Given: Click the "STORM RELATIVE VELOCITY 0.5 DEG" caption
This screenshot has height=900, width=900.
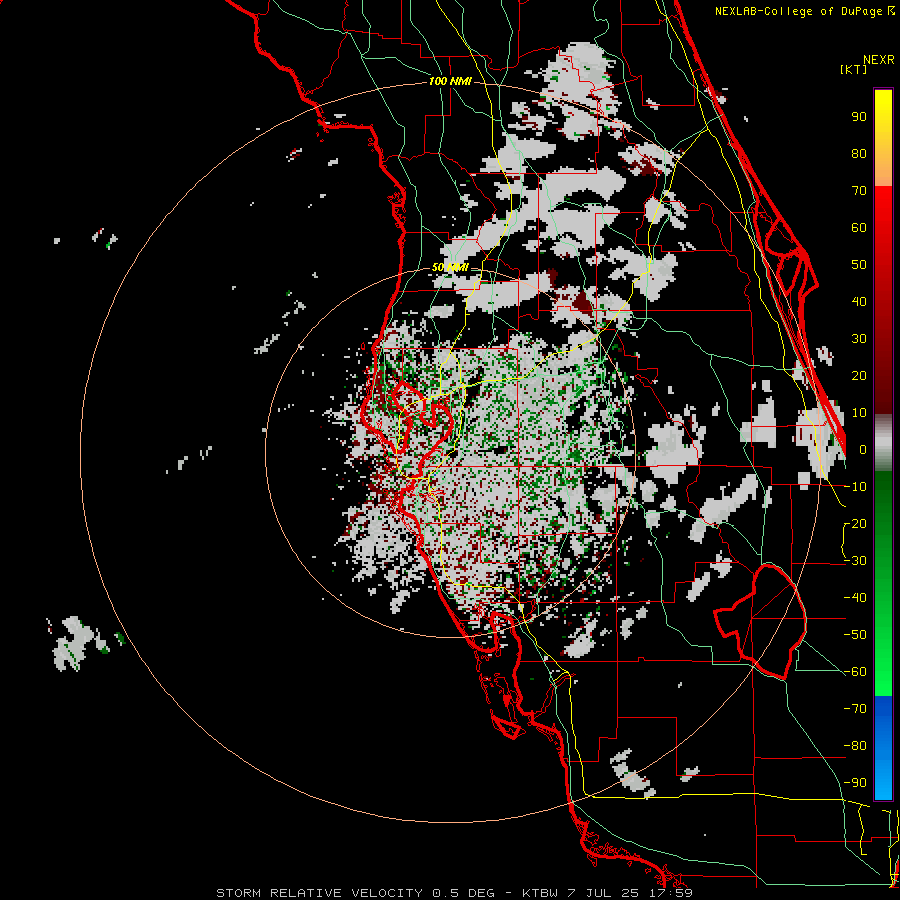Looking at the screenshot, I should [x=355, y=893].
